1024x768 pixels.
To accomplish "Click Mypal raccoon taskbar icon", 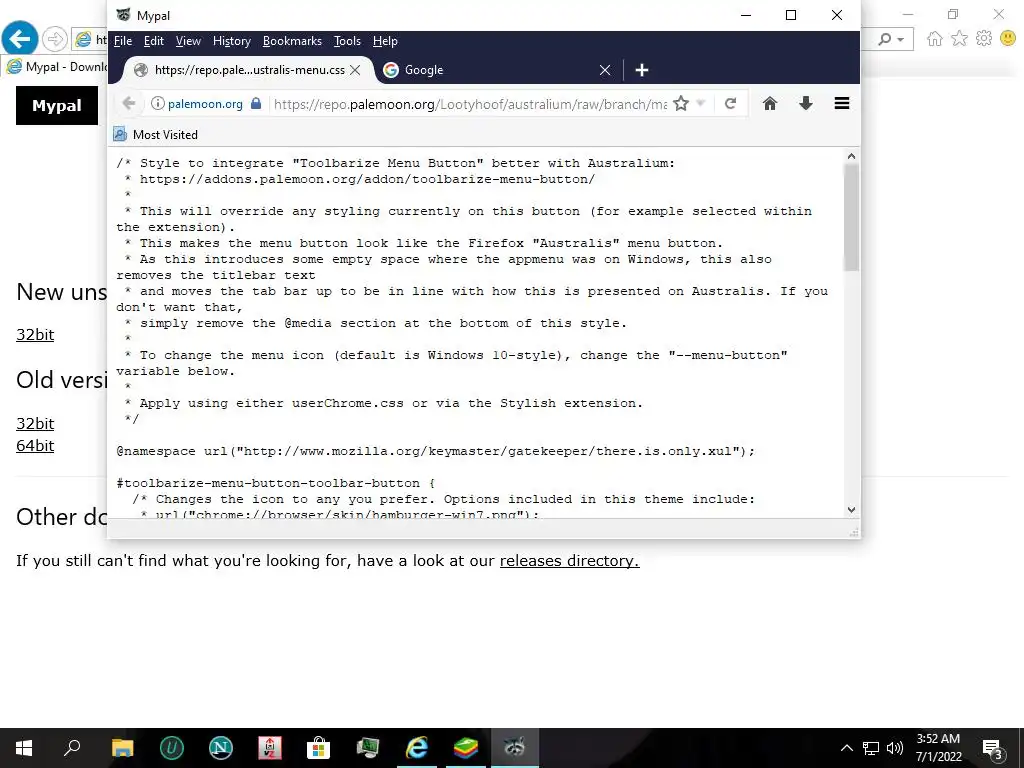I will [515, 748].
